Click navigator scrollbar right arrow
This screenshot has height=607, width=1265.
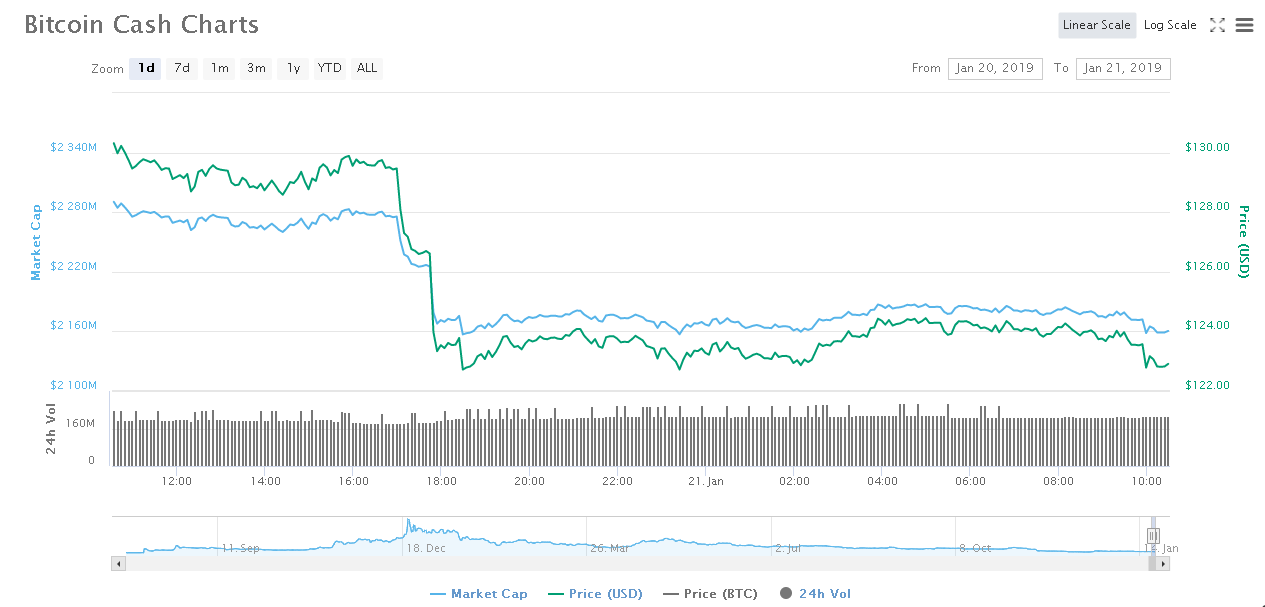(x=1163, y=564)
